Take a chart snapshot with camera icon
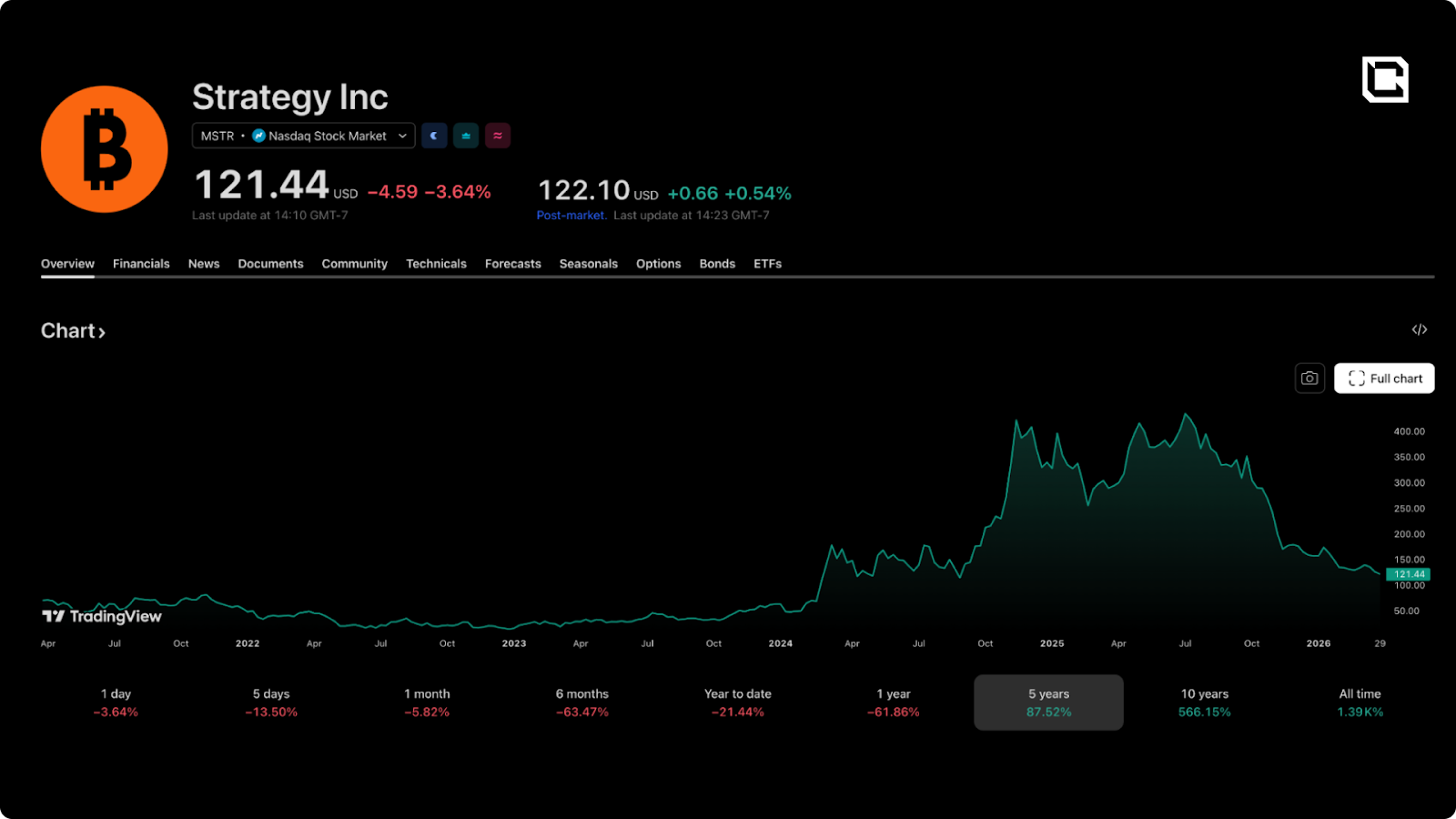 tap(1309, 379)
